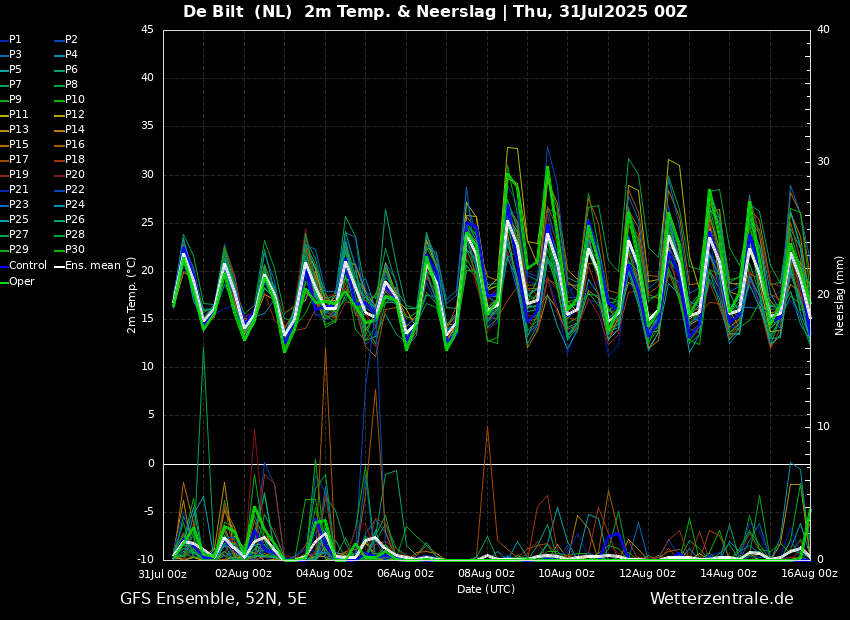The image size is (850, 620).
Task: Click P25 in the legend
Action: click(x=19, y=220)
